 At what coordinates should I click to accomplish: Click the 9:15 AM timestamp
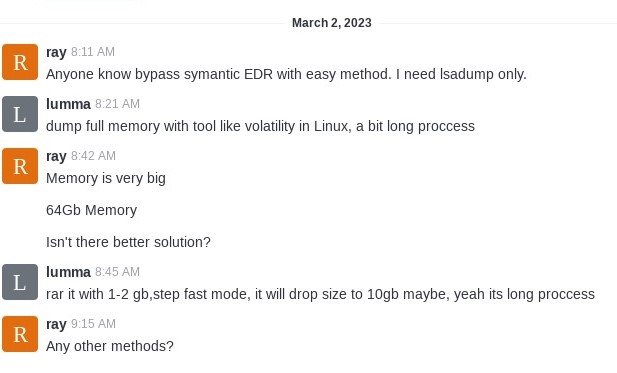click(93, 324)
